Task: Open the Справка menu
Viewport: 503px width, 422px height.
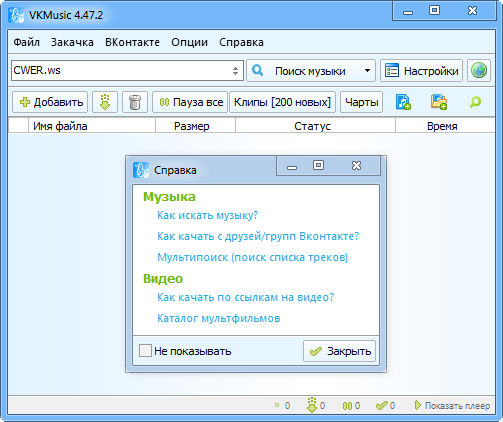Action: click(241, 42)
